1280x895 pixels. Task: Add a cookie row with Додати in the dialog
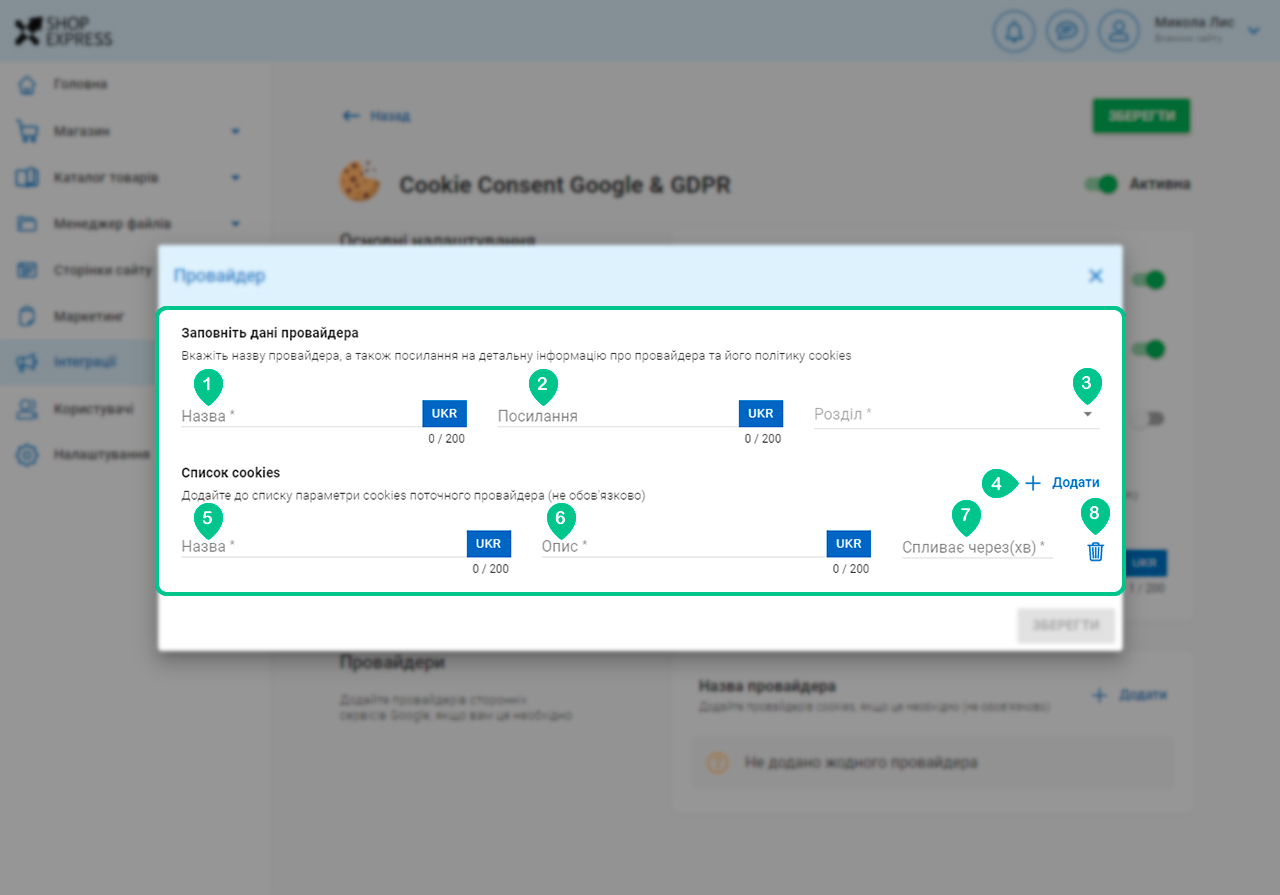pos(1062,483)
